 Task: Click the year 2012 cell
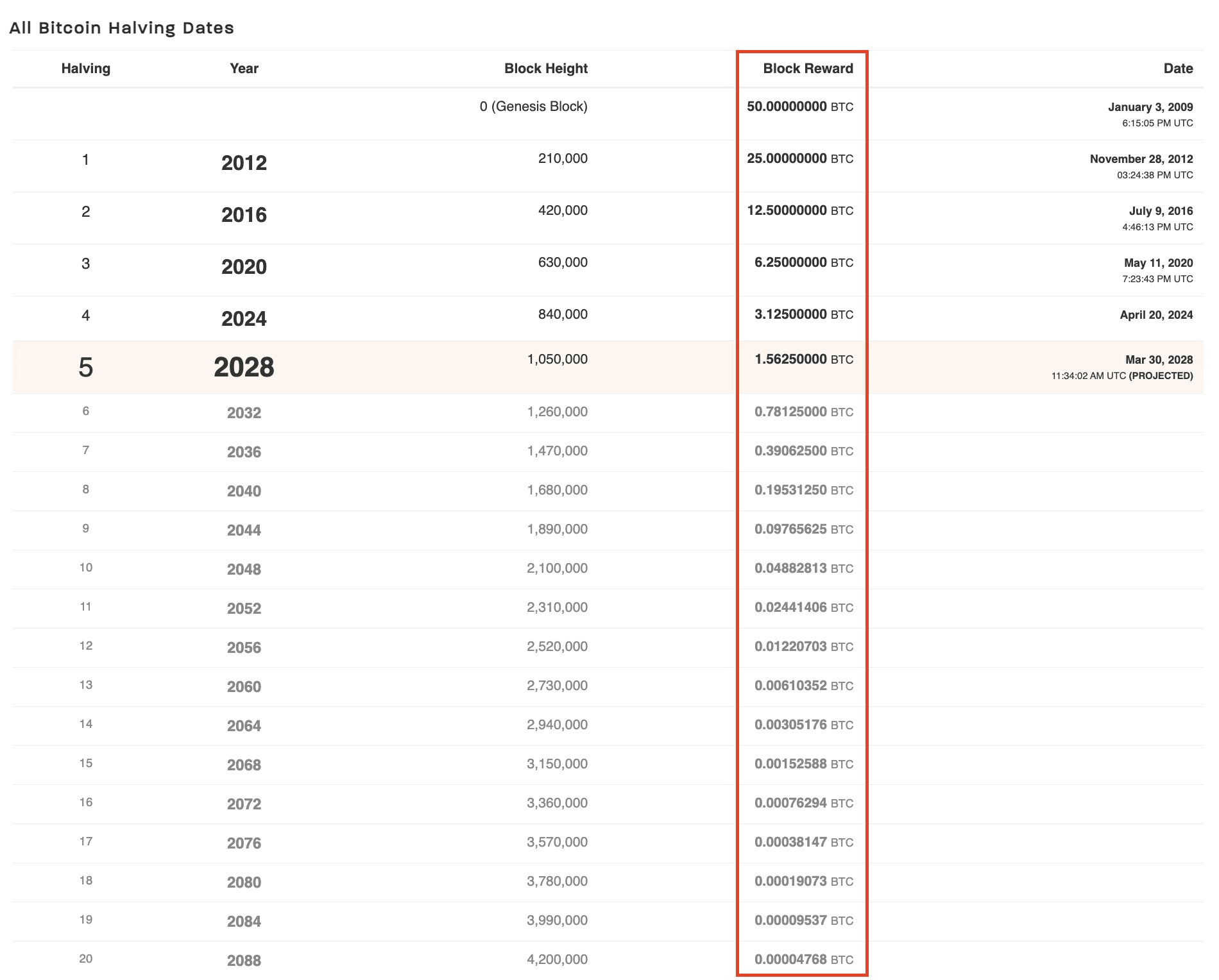[244, 163]
